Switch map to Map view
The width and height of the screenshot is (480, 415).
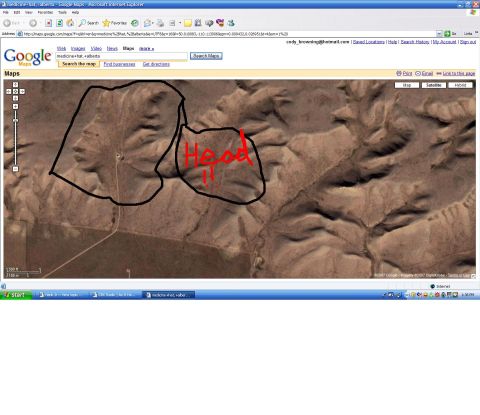[407, 85]
